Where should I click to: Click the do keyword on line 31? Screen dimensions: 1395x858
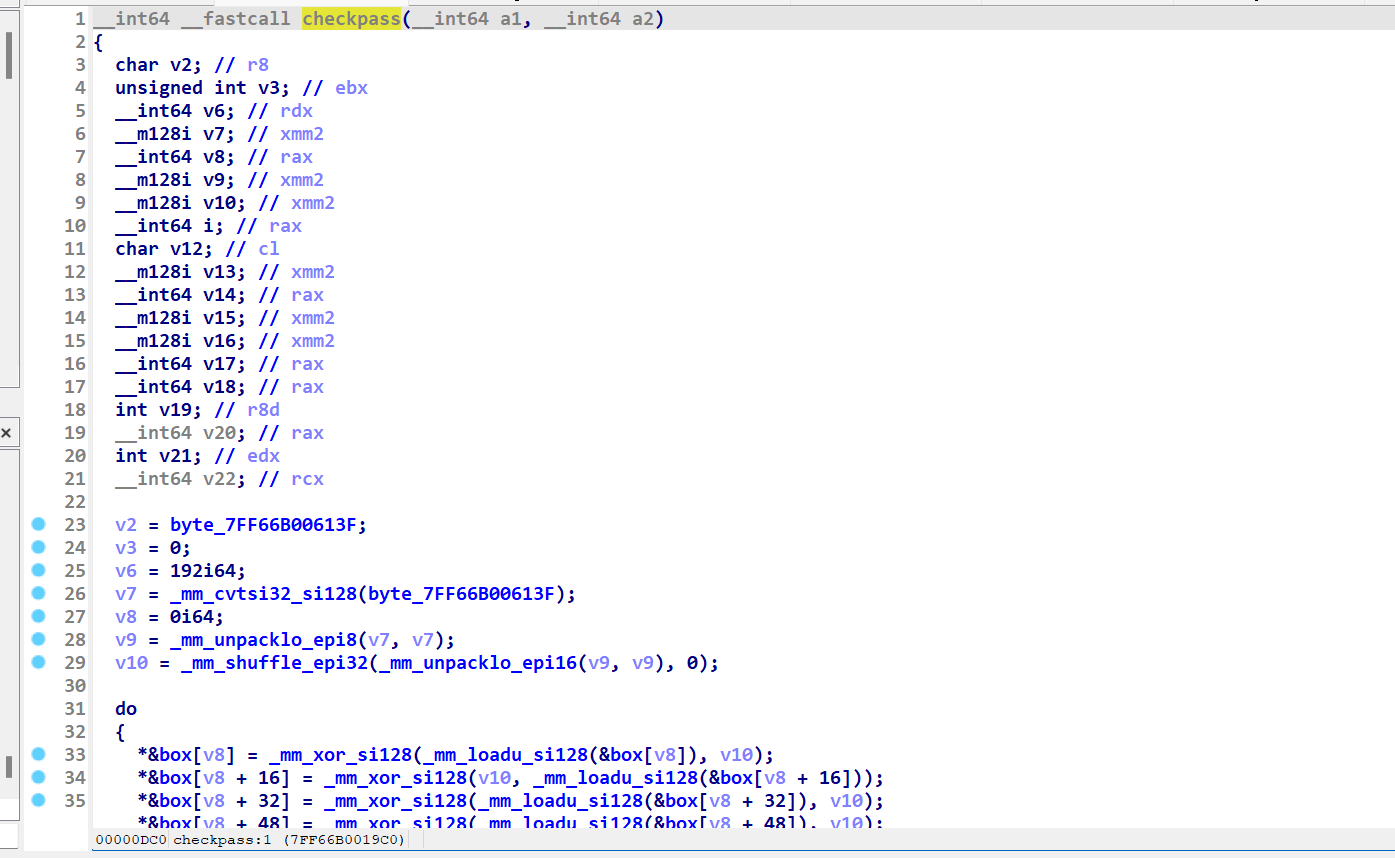pos(126,708)
